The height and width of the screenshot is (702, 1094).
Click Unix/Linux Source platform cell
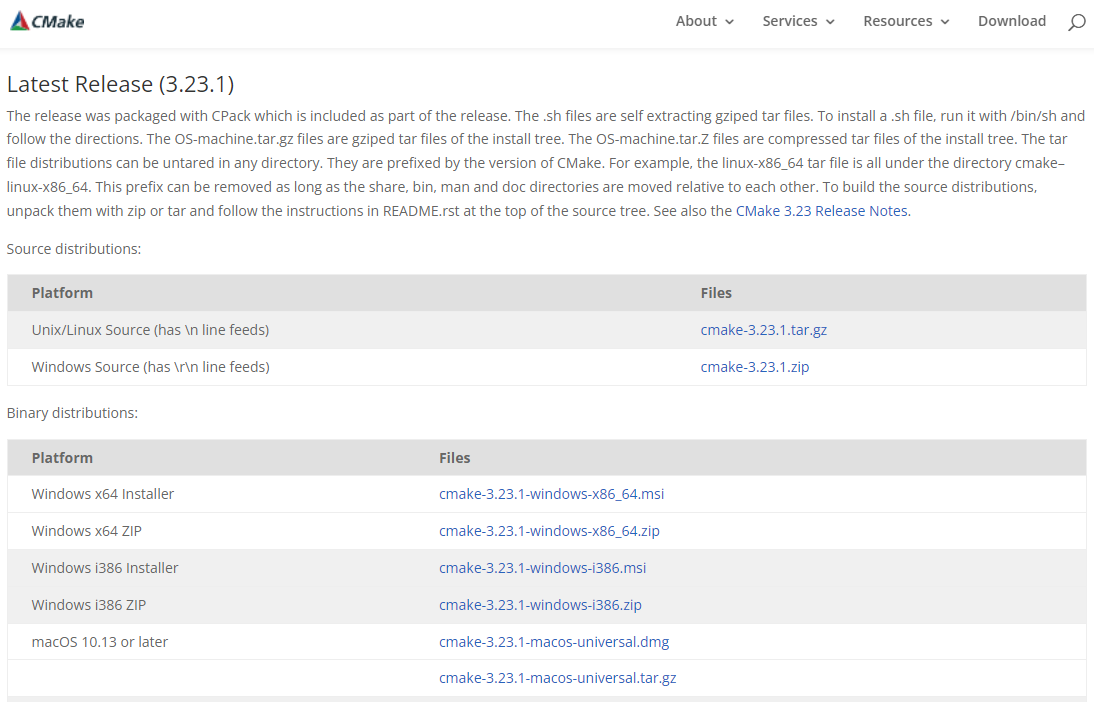[x=150, y=330]
